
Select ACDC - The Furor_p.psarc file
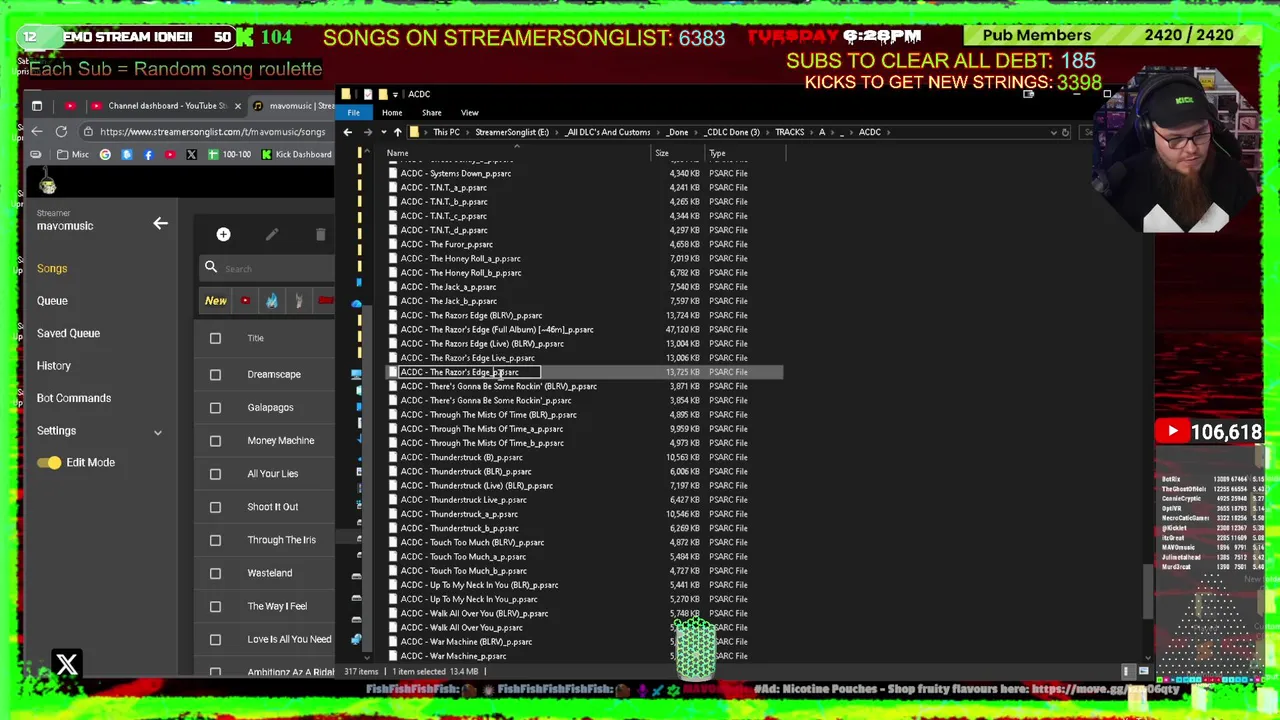point(447,244)
